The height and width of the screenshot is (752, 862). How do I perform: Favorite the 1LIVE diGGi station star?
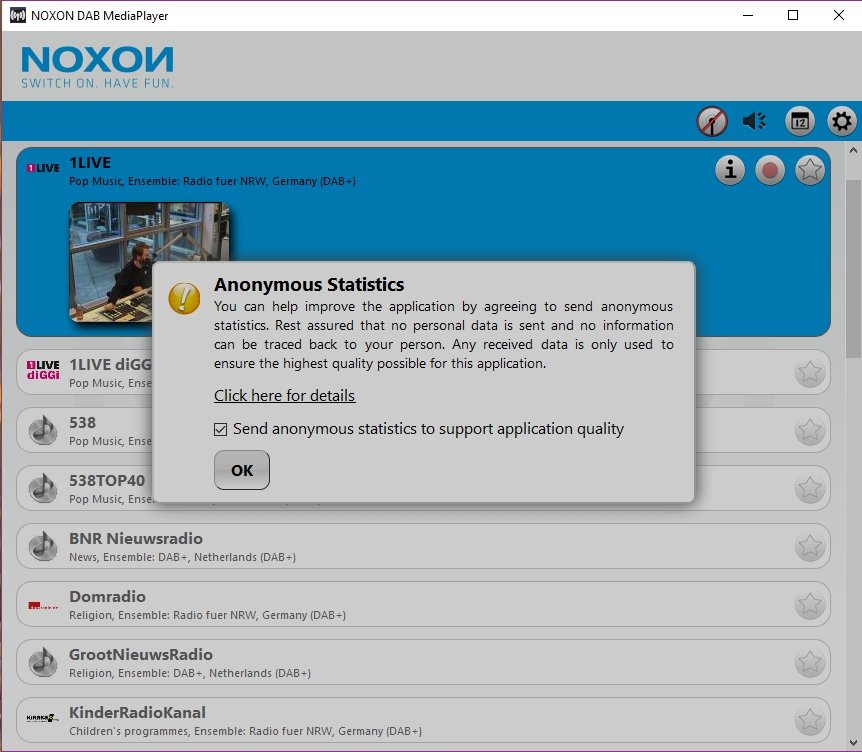[x=810, y=372]
